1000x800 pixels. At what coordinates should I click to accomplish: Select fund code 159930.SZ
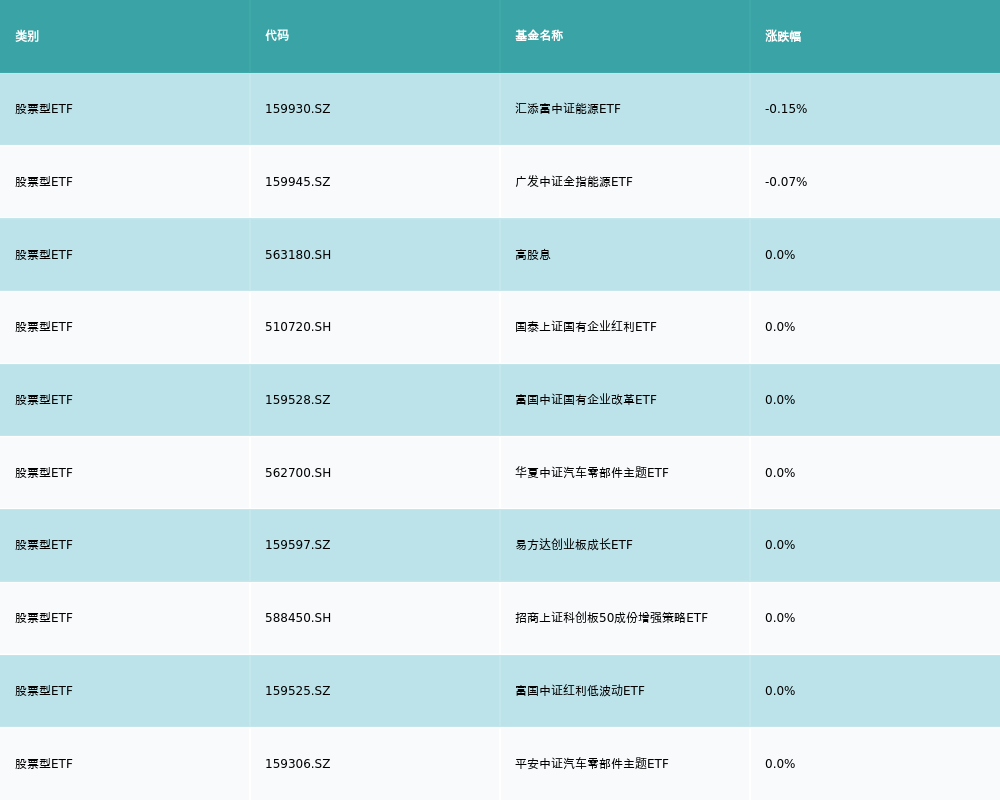coord(297,109)
